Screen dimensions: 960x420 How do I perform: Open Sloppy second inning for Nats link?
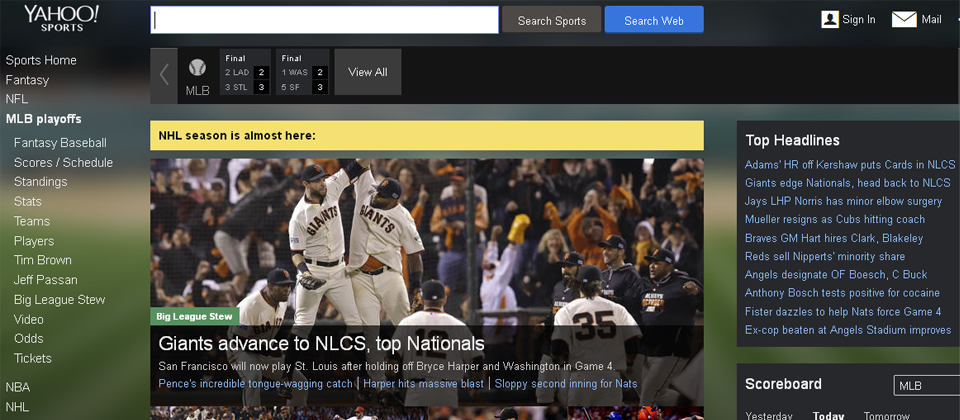(x=566, y=384)
